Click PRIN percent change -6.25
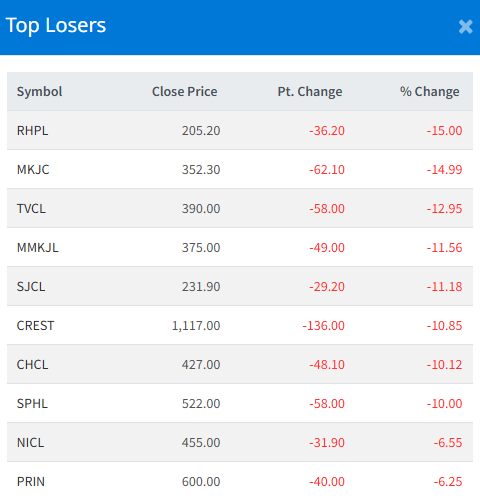The image size is (480, 498). (448, 482)
